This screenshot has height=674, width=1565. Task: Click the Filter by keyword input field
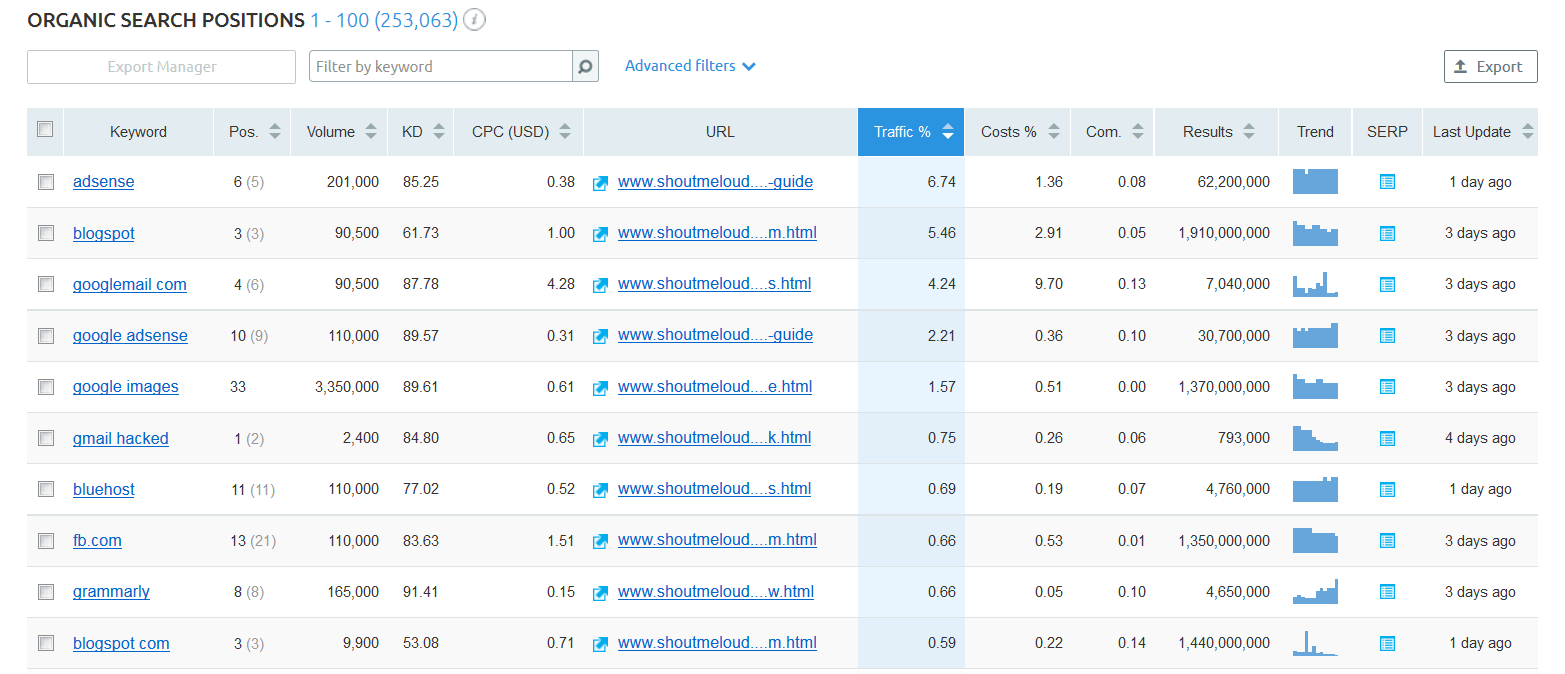(x=441, y=67)
